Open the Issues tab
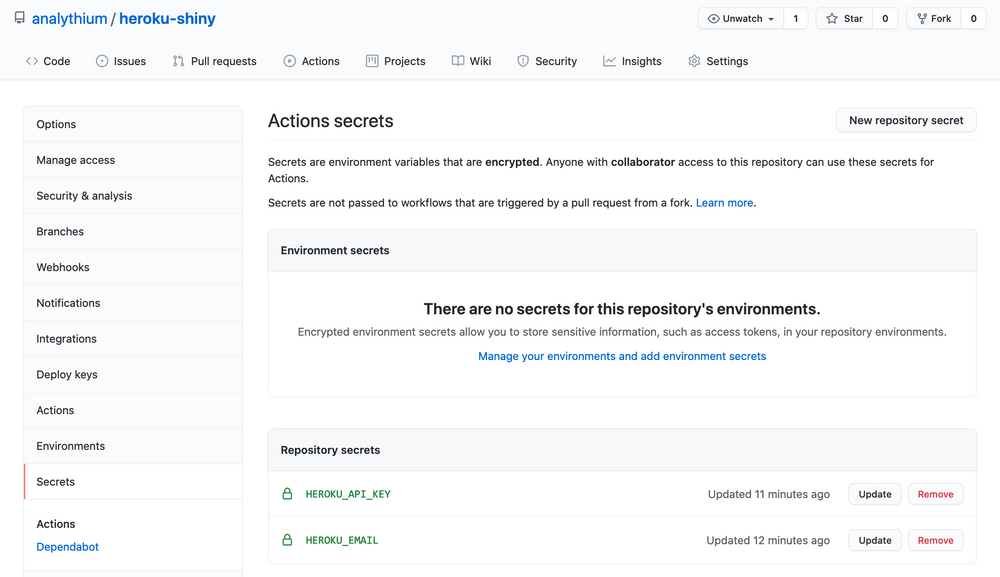 [121, 61]
